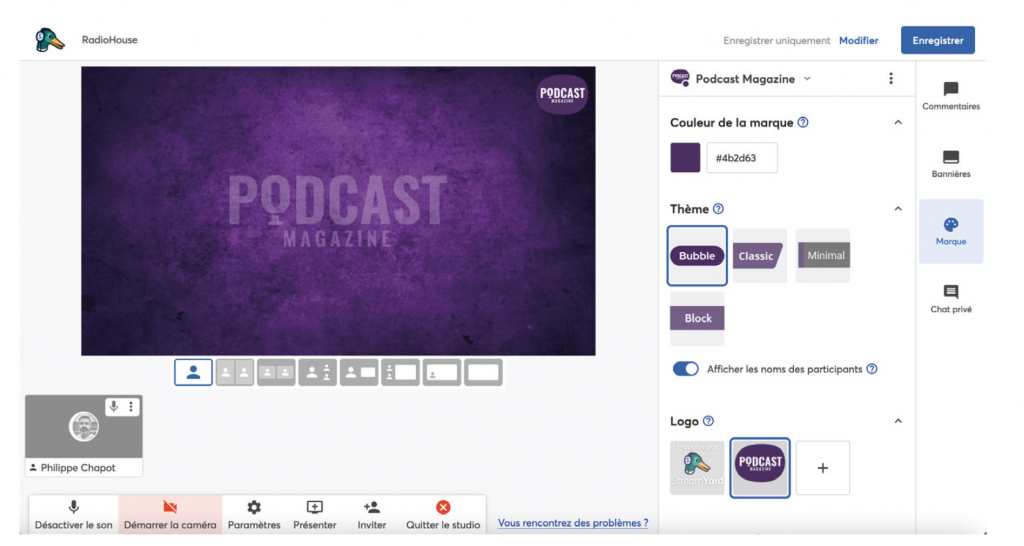Select the Bubble theme
This screenshot has width=1024, height=546.
(x=697, y=255)
